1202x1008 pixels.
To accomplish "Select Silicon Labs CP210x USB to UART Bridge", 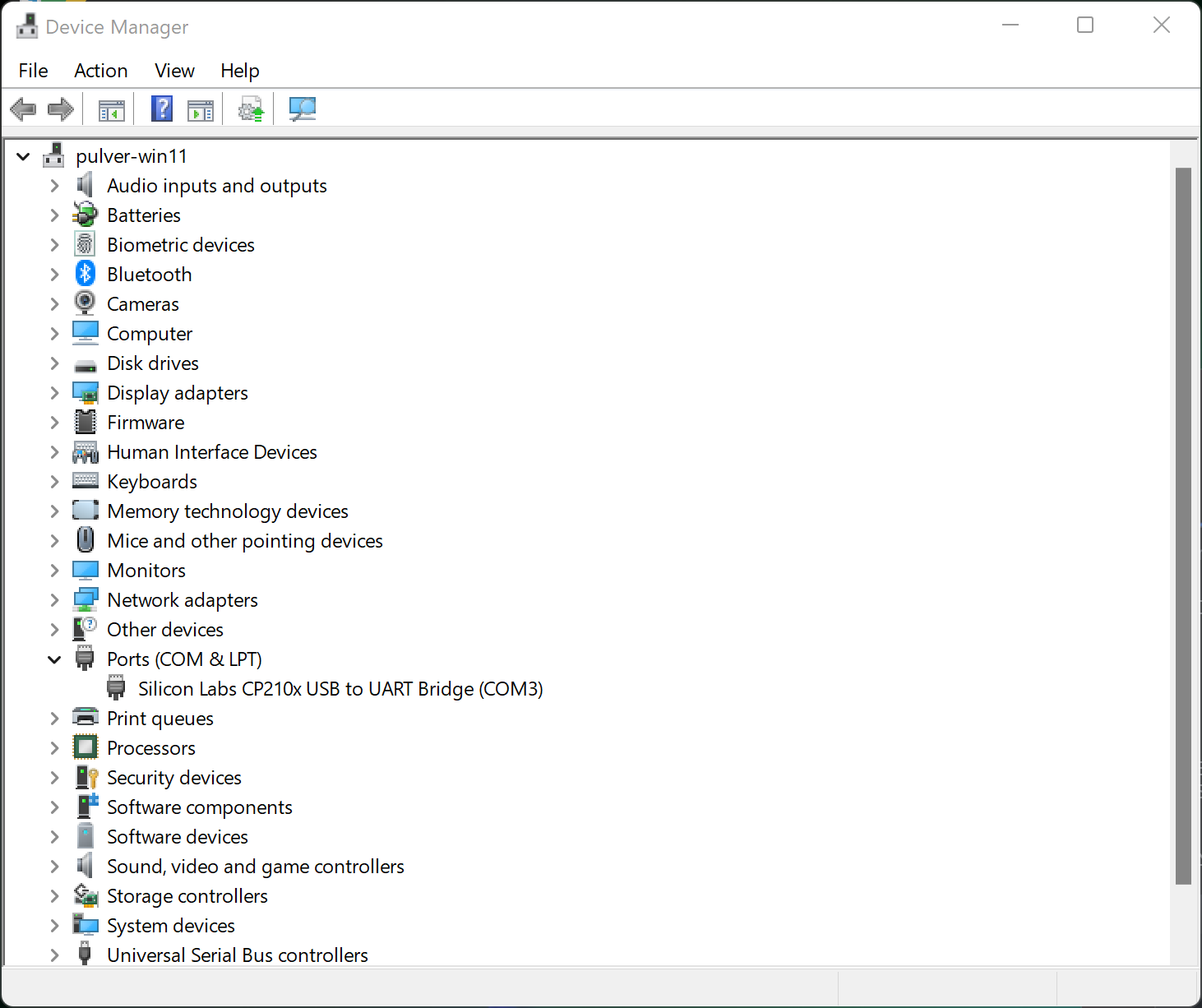I will coord(340,688).
